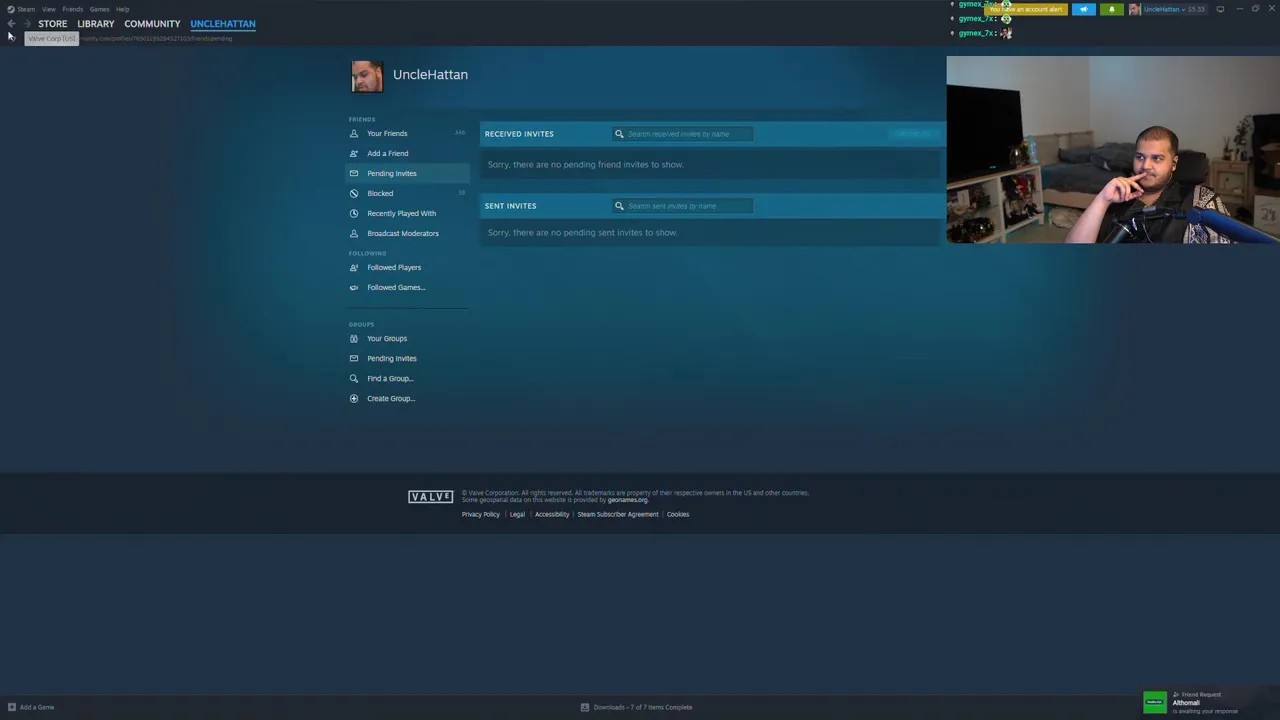Open Recently Played With
Screen dimensions: 1280x720
[x=401, y=213]
